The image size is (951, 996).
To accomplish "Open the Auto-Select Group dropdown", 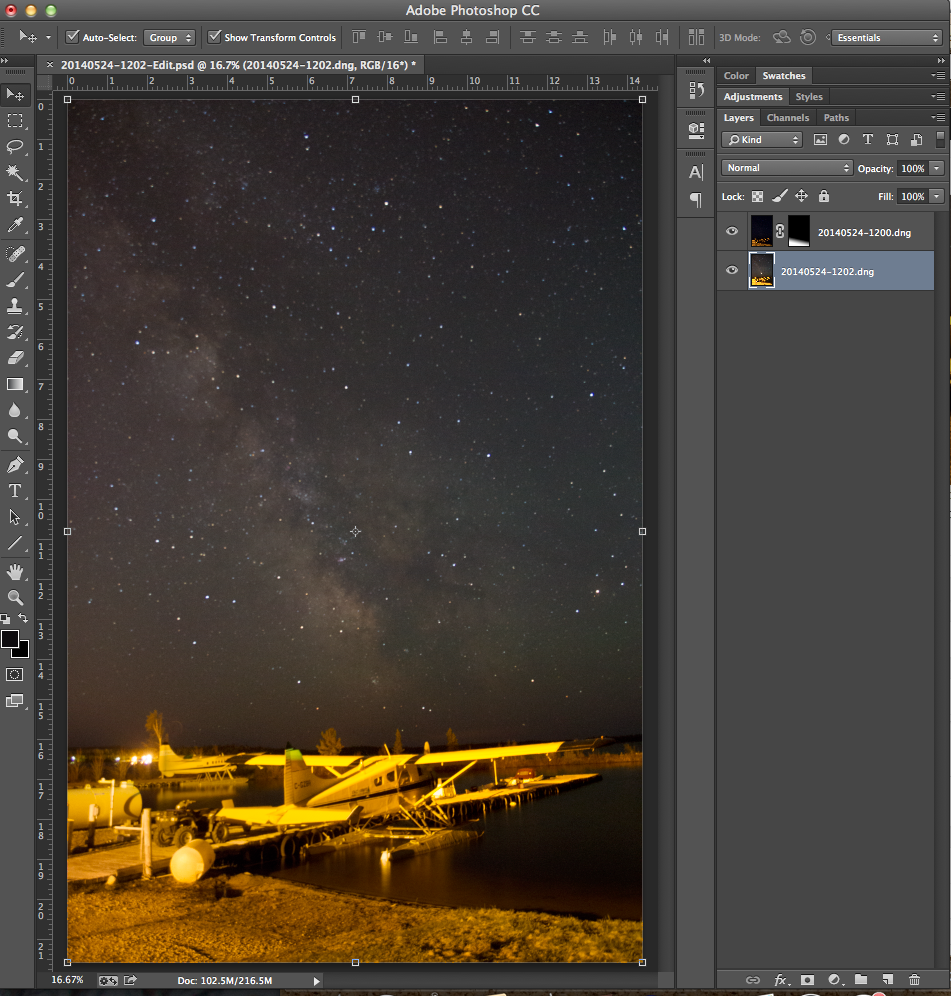I will coord(169,38).
